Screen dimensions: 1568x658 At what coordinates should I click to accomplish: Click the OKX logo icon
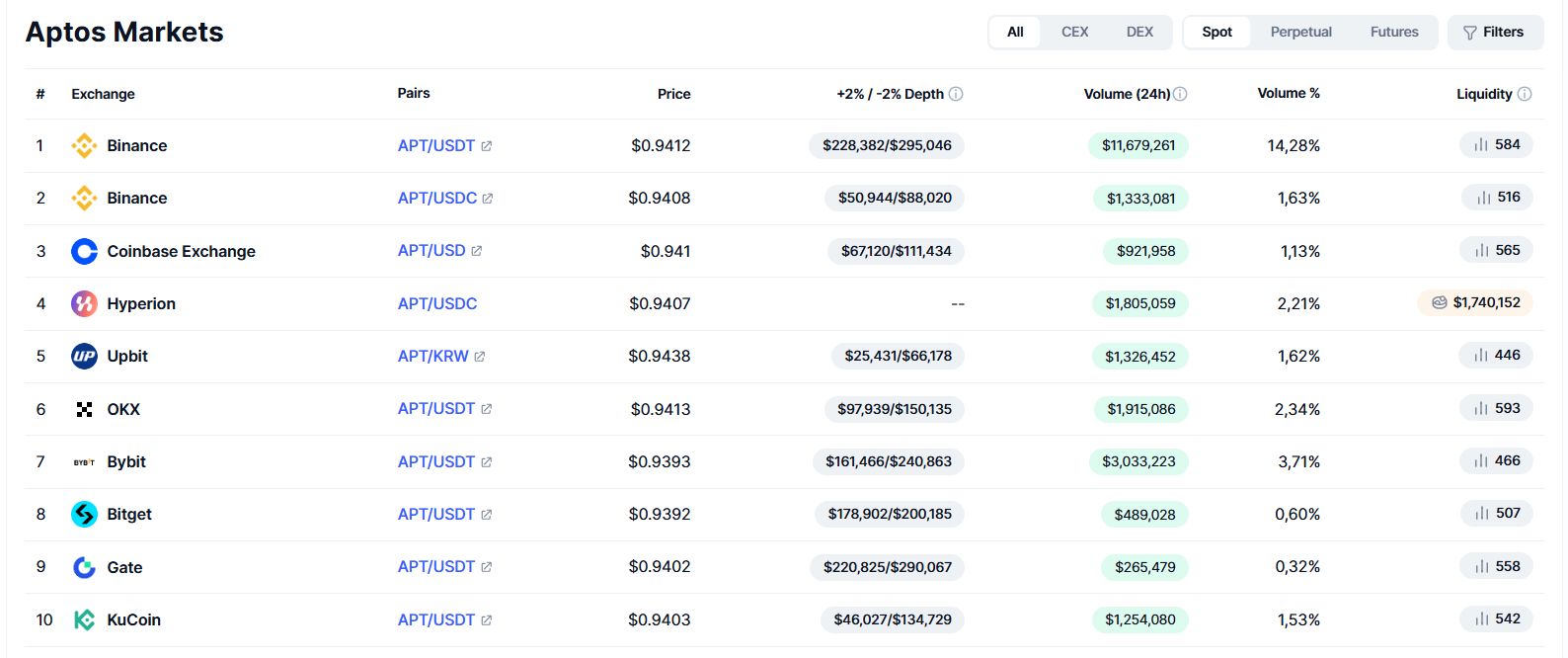coord(84,409)
